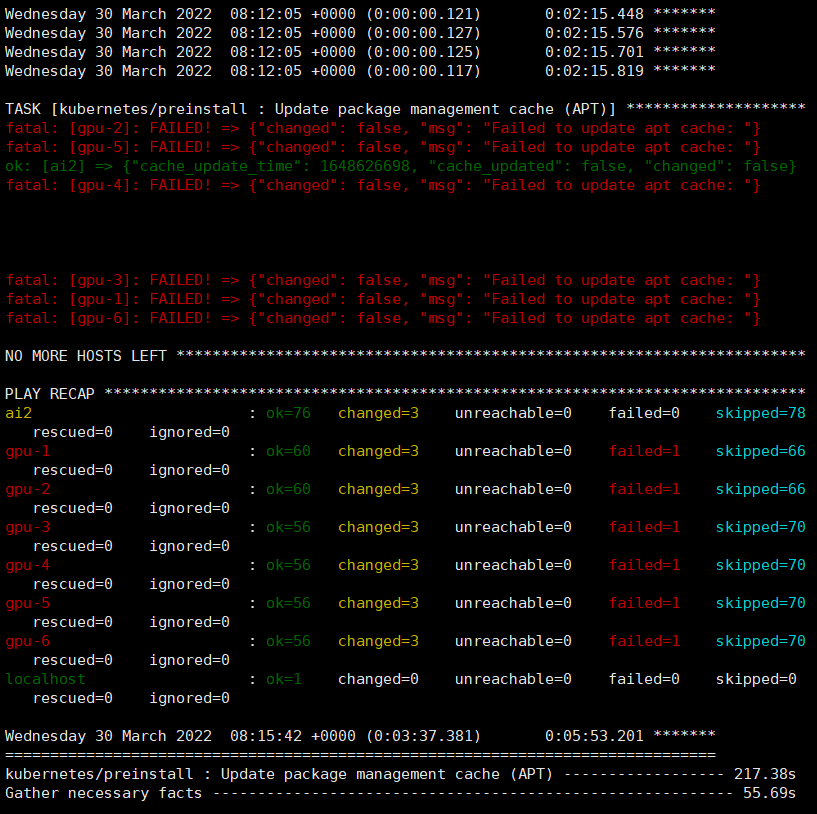Image resolution: width=817 pixels, height=814 pixels.
Task: Click skipped=0 in the localhost row
Action: (x=756, y=679)
